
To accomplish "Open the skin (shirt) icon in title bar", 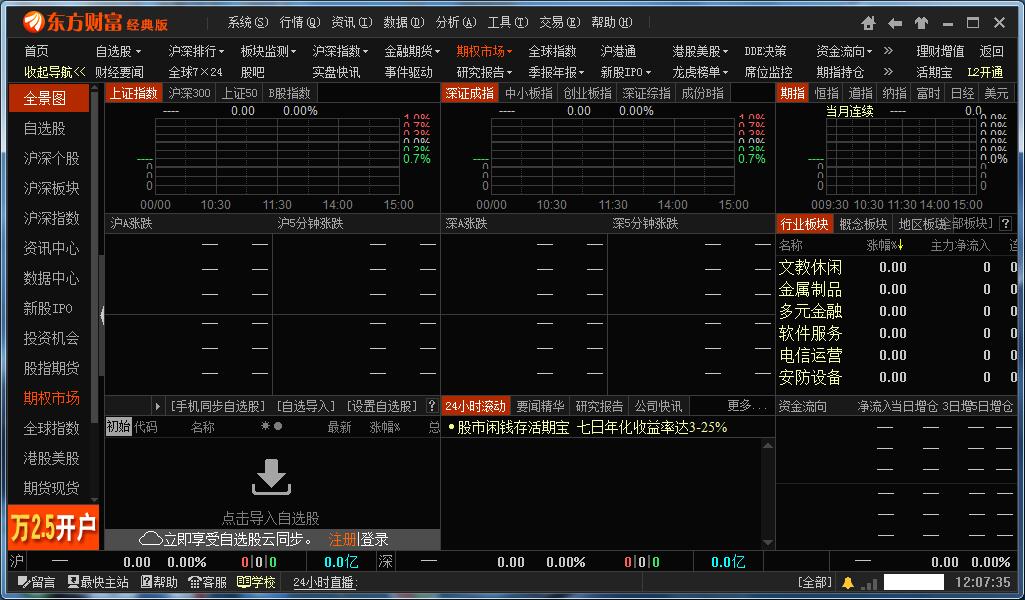I will pyautogui.click(x=921, y=24).
